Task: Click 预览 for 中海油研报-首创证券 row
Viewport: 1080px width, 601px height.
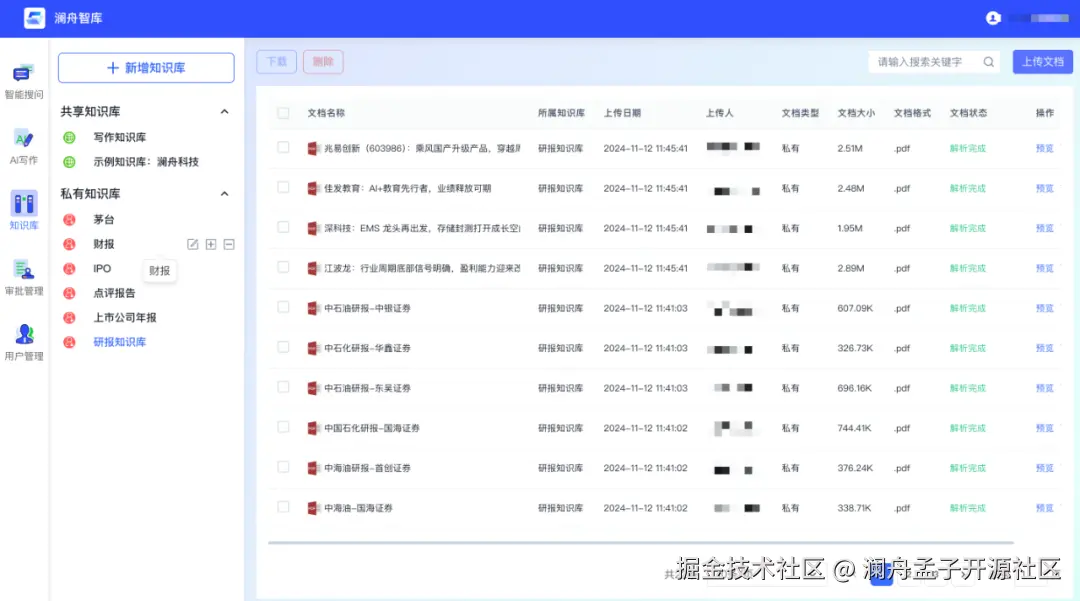Action: click(1044, 468)
